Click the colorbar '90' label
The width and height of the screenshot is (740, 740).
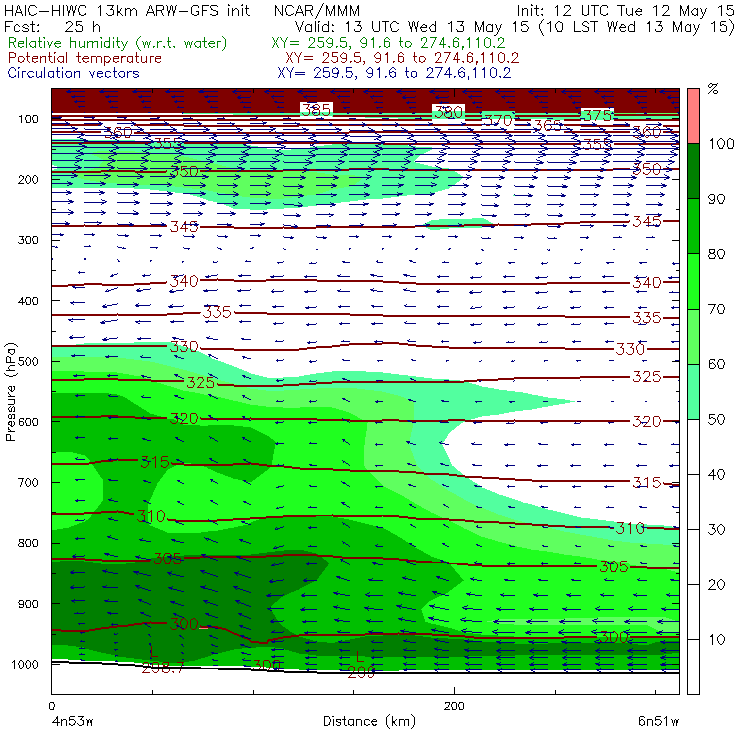[716, 199]
